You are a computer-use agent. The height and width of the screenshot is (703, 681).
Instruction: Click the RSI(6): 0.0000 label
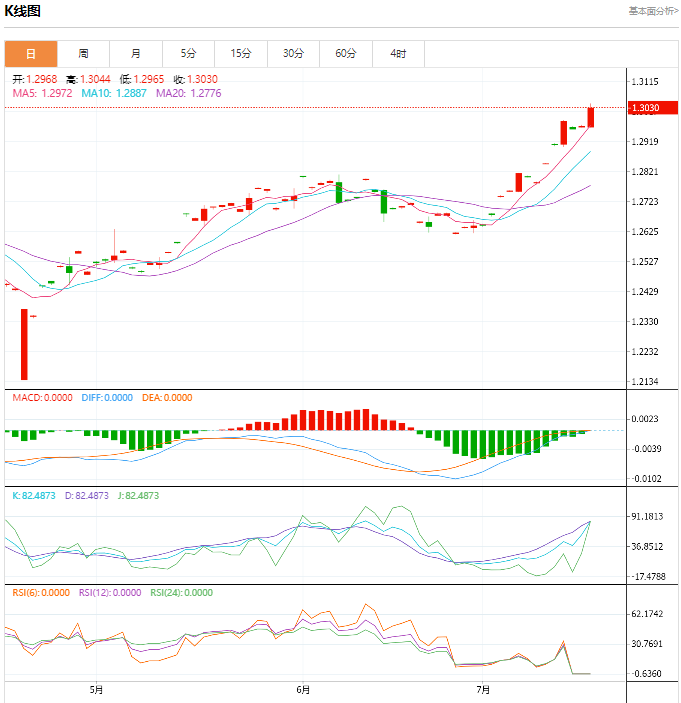[41, 593]
